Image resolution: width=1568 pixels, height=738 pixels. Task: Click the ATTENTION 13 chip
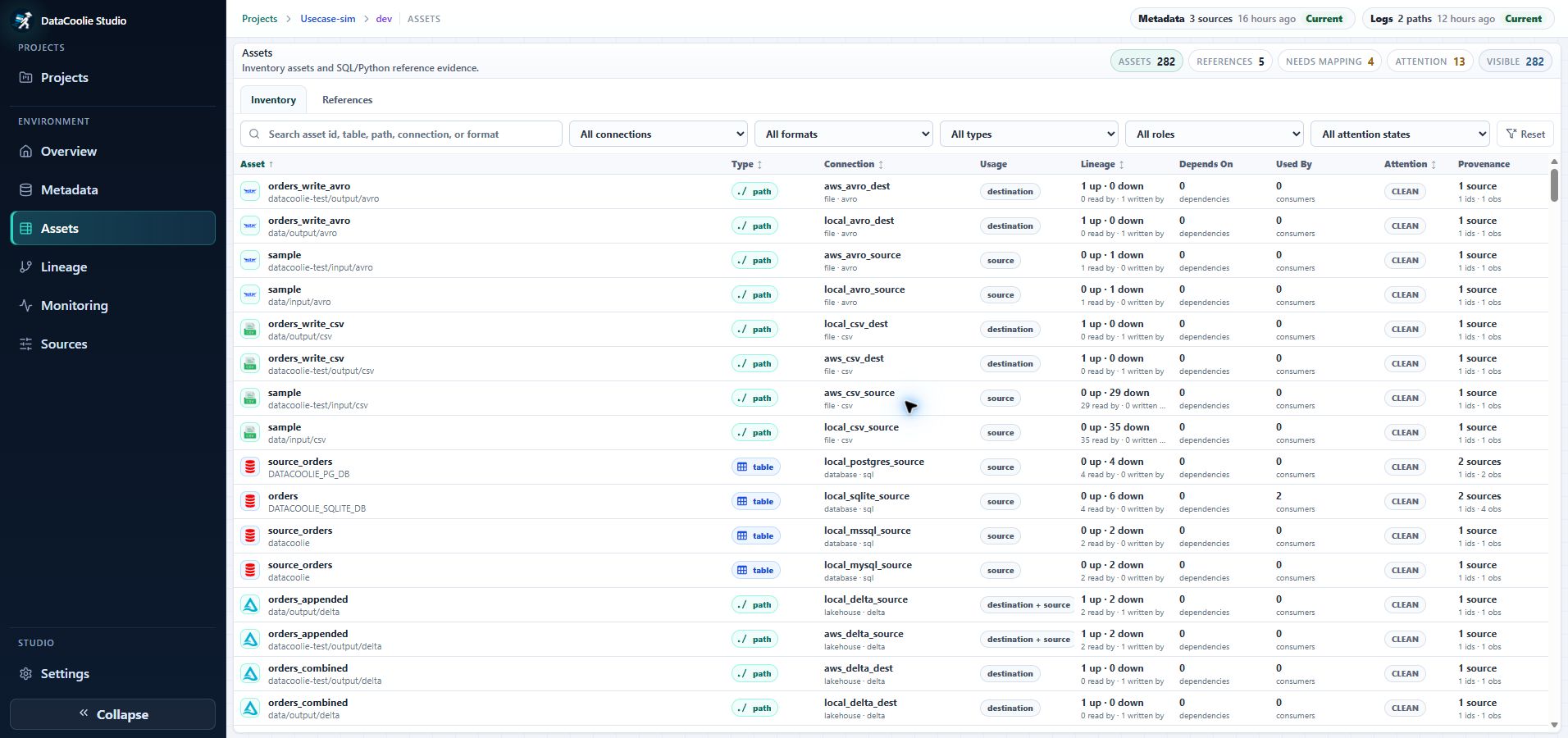pyautogui.click(x=1429, y=61)
